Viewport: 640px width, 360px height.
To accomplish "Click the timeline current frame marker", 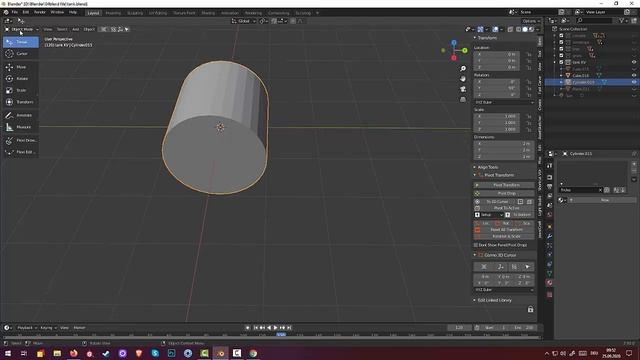I will tap(281, 334).
